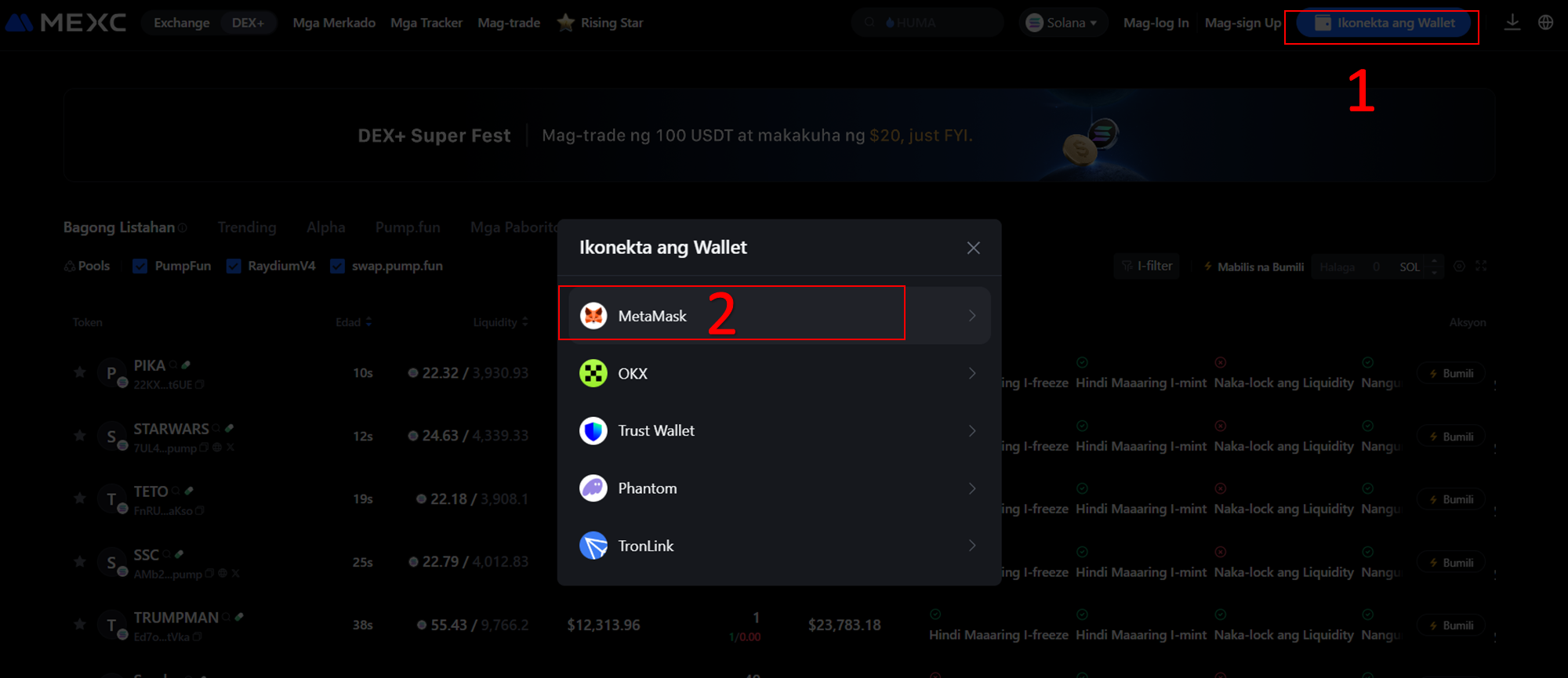Viewport: 1568px width, 678px height.
Task: Open the language globe icon
Action: click(1545, 23)
